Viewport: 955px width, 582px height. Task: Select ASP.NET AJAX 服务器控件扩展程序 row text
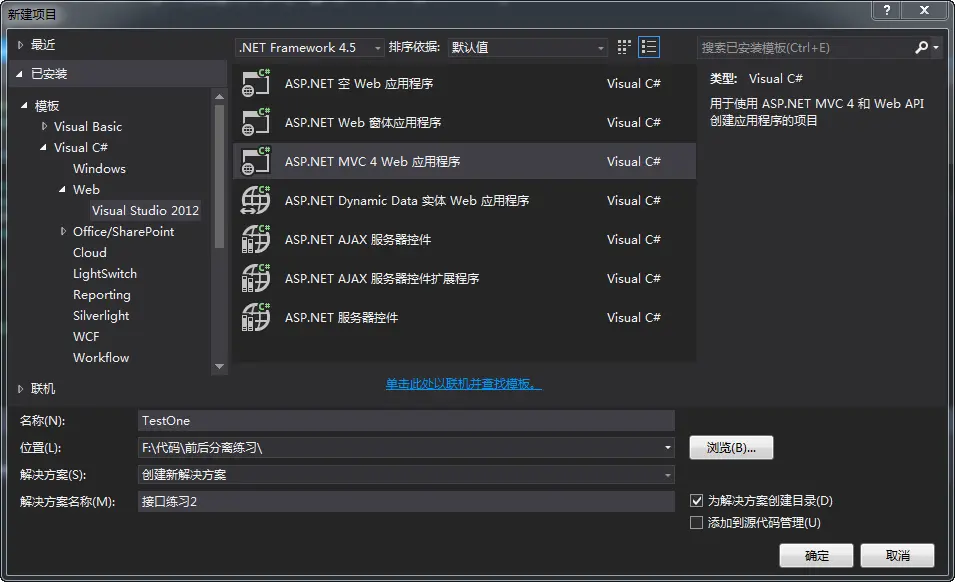pyautogui.click(x=382, y=278)
